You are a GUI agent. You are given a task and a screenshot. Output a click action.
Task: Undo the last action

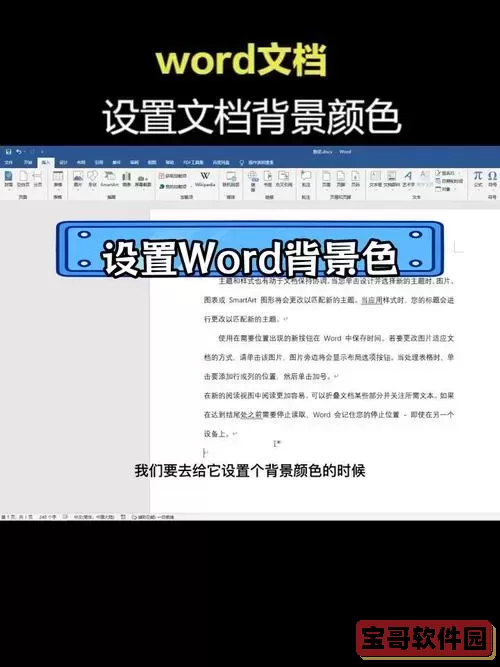[18, 151]
